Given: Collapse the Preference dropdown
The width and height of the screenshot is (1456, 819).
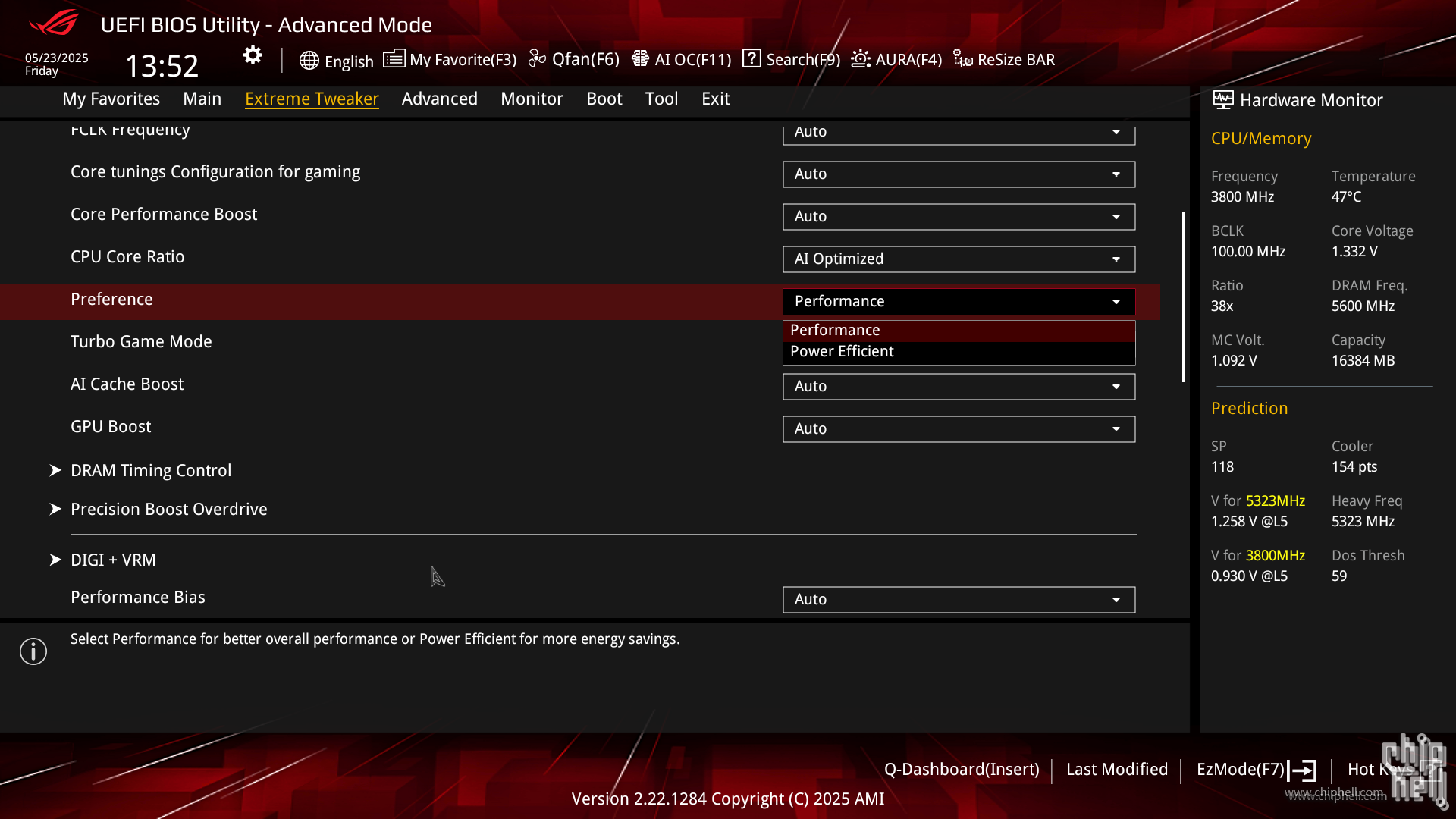Looking at the screenshot, I should [959, 302].
